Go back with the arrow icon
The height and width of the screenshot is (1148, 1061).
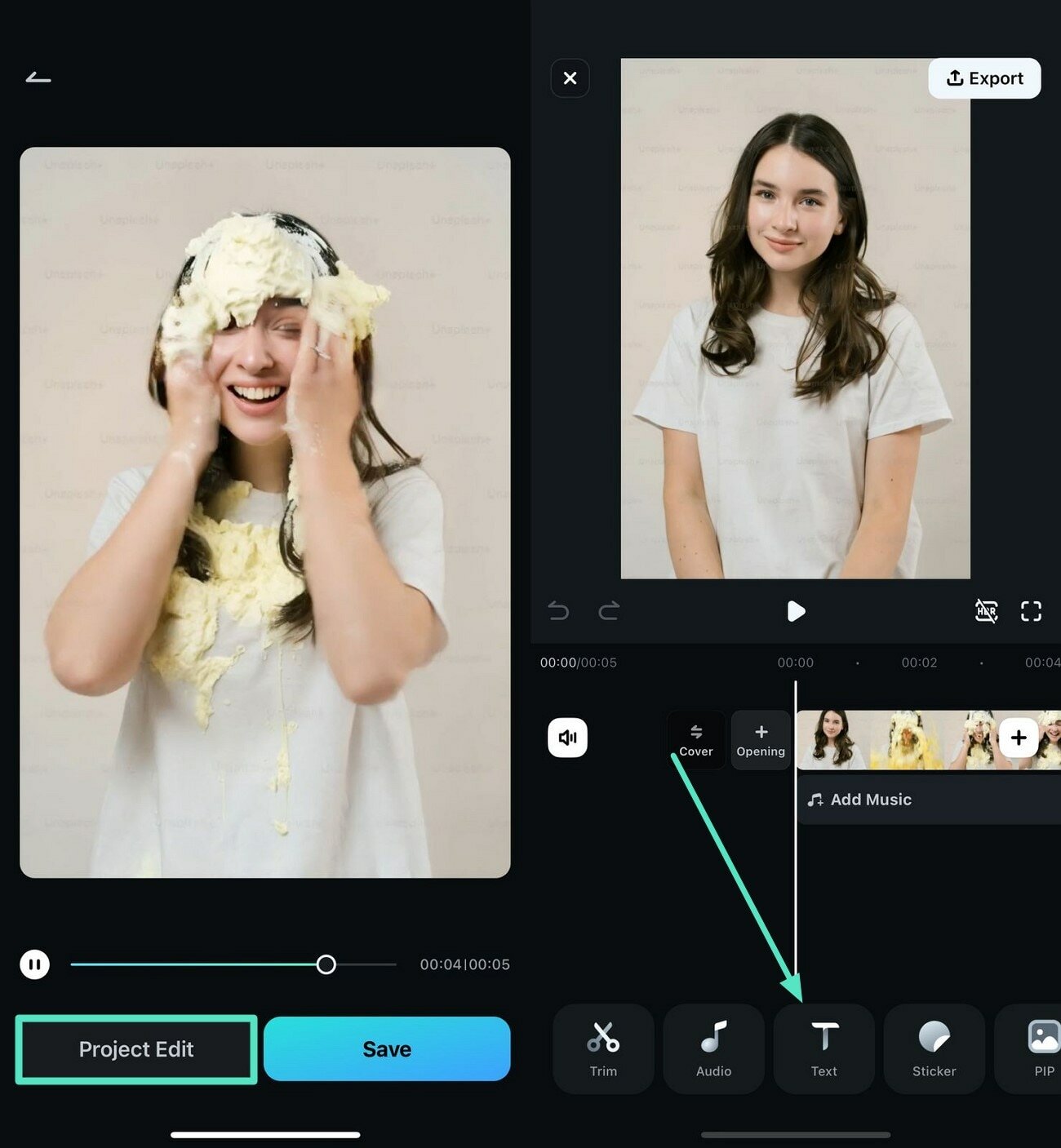click(x=38, y=78)
